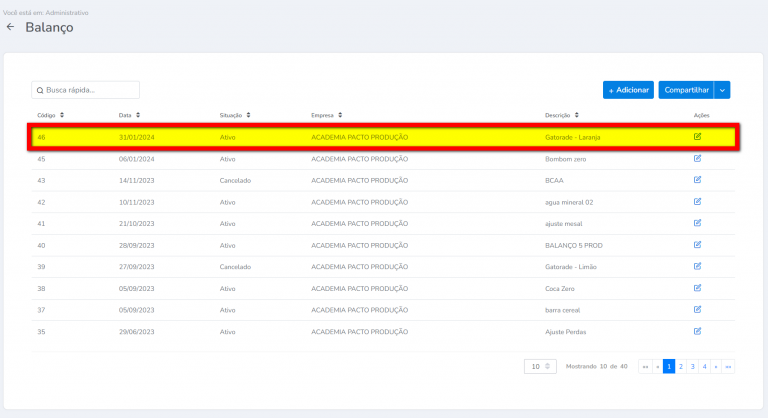The height and width of the screenshot is (418, 768).
Task: Jump to page 4 in pagination
Action: 704,367
